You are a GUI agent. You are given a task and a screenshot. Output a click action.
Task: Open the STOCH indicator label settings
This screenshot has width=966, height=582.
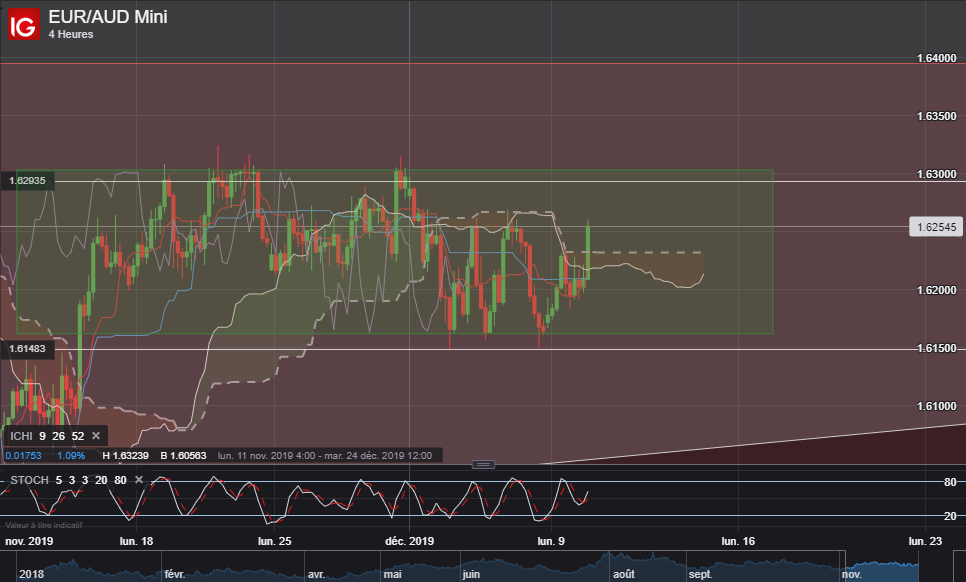coord(29,480)
